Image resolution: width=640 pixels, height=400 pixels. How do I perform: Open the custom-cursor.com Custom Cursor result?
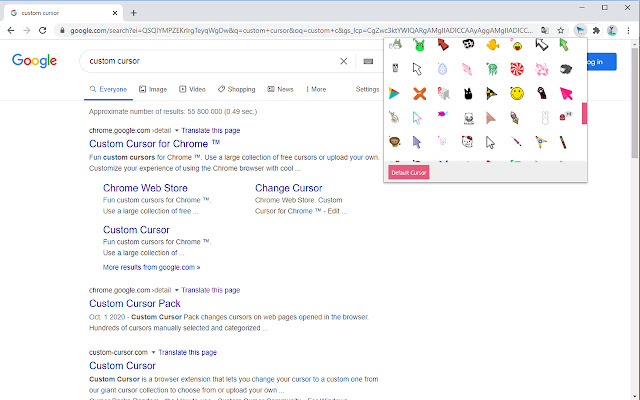[122, 366]
